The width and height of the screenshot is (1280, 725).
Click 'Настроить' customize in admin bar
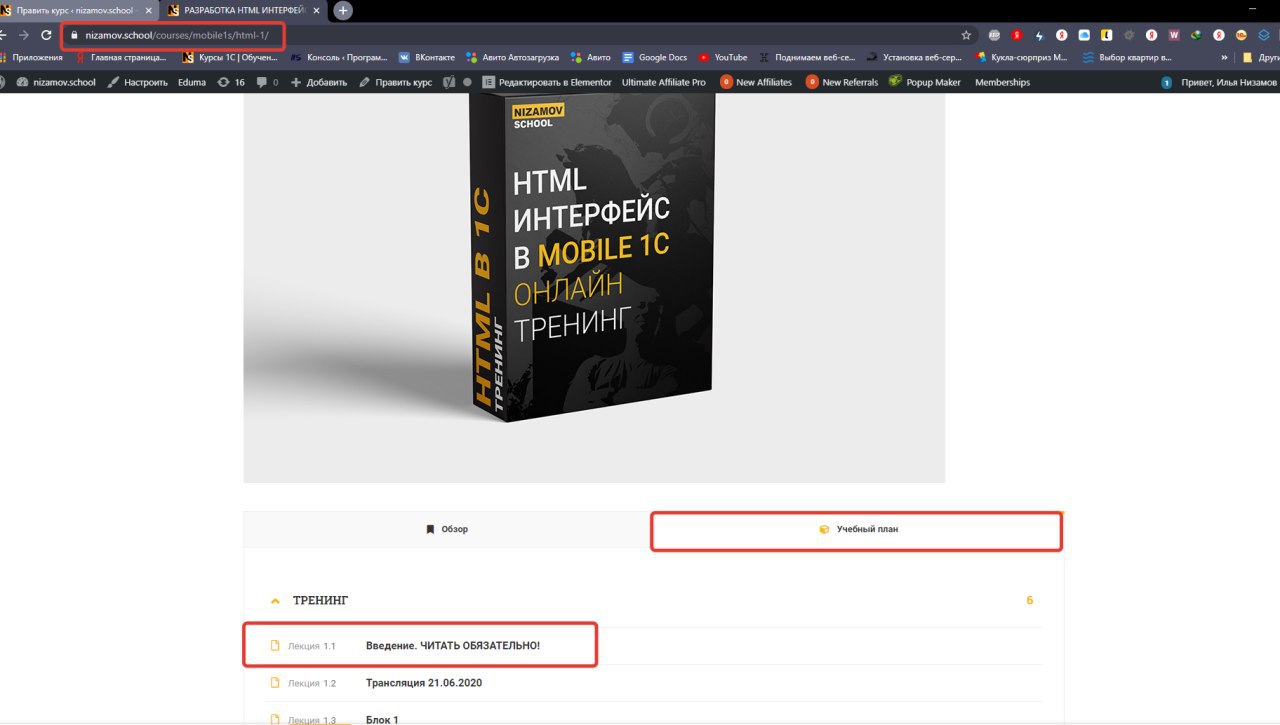coord(137,82)
